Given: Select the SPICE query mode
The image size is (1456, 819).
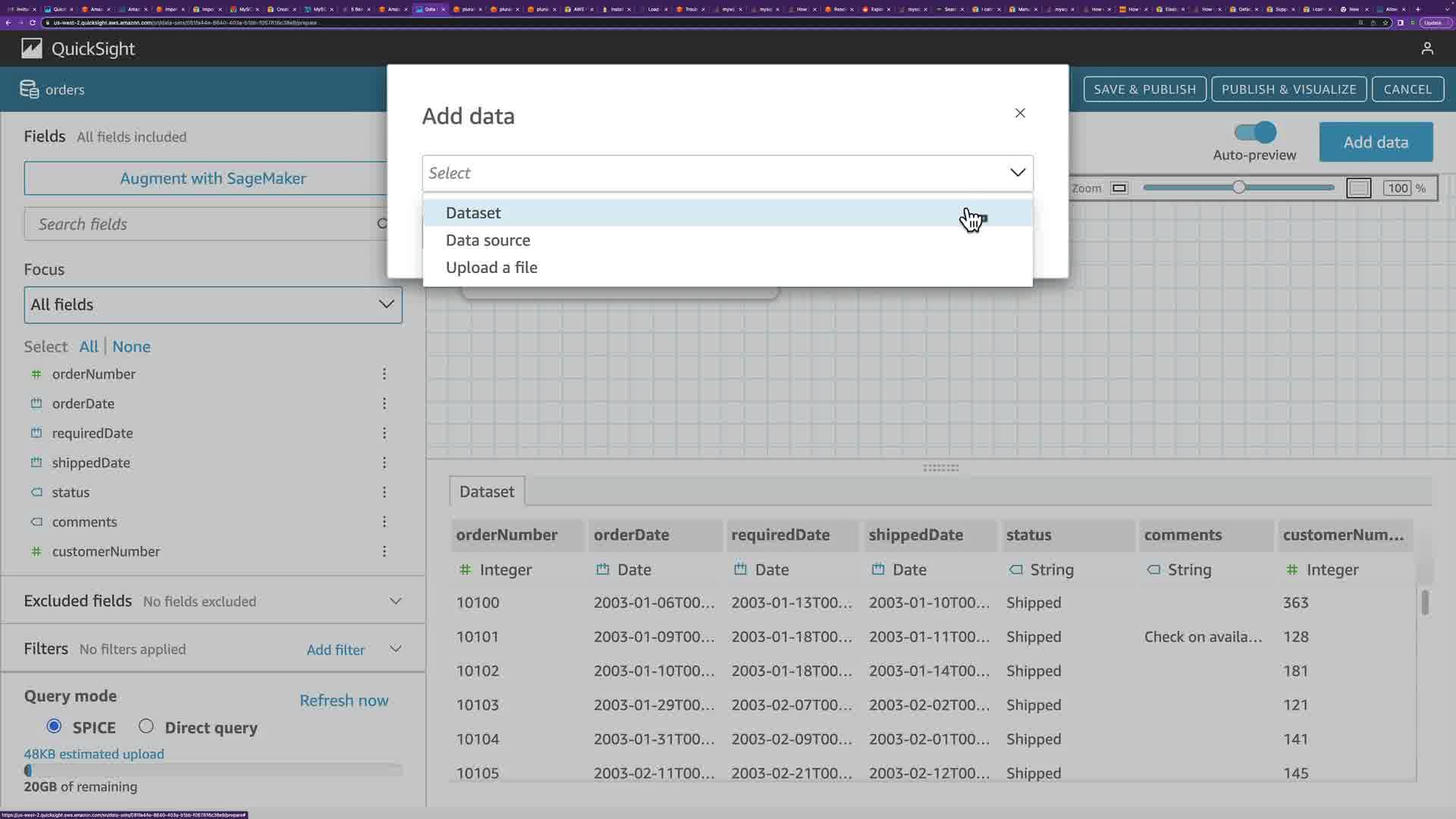Looking at the screenshot, I should (54, 726).
